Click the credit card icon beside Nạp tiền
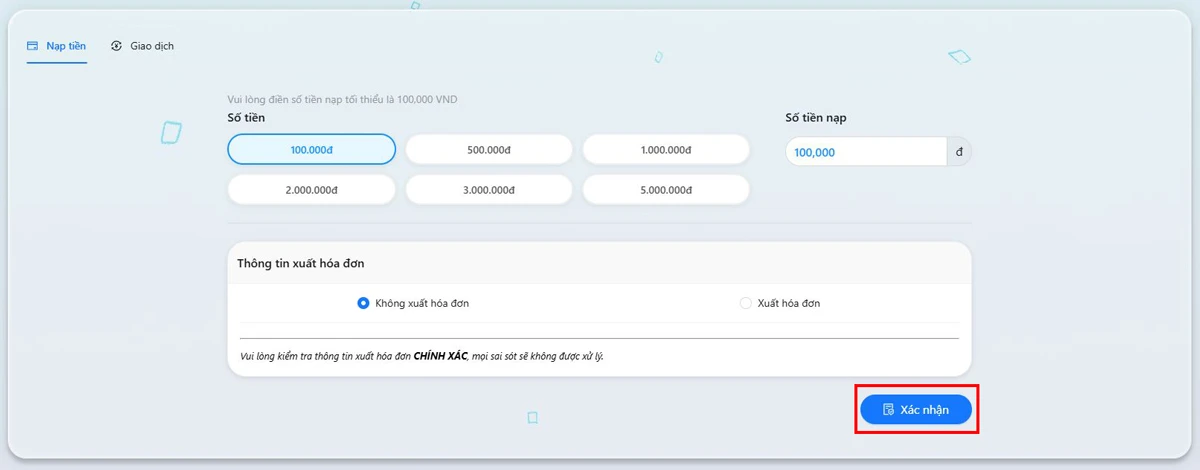The height and width of the screenshot is (470, 1200). click(x=33, y=46)
